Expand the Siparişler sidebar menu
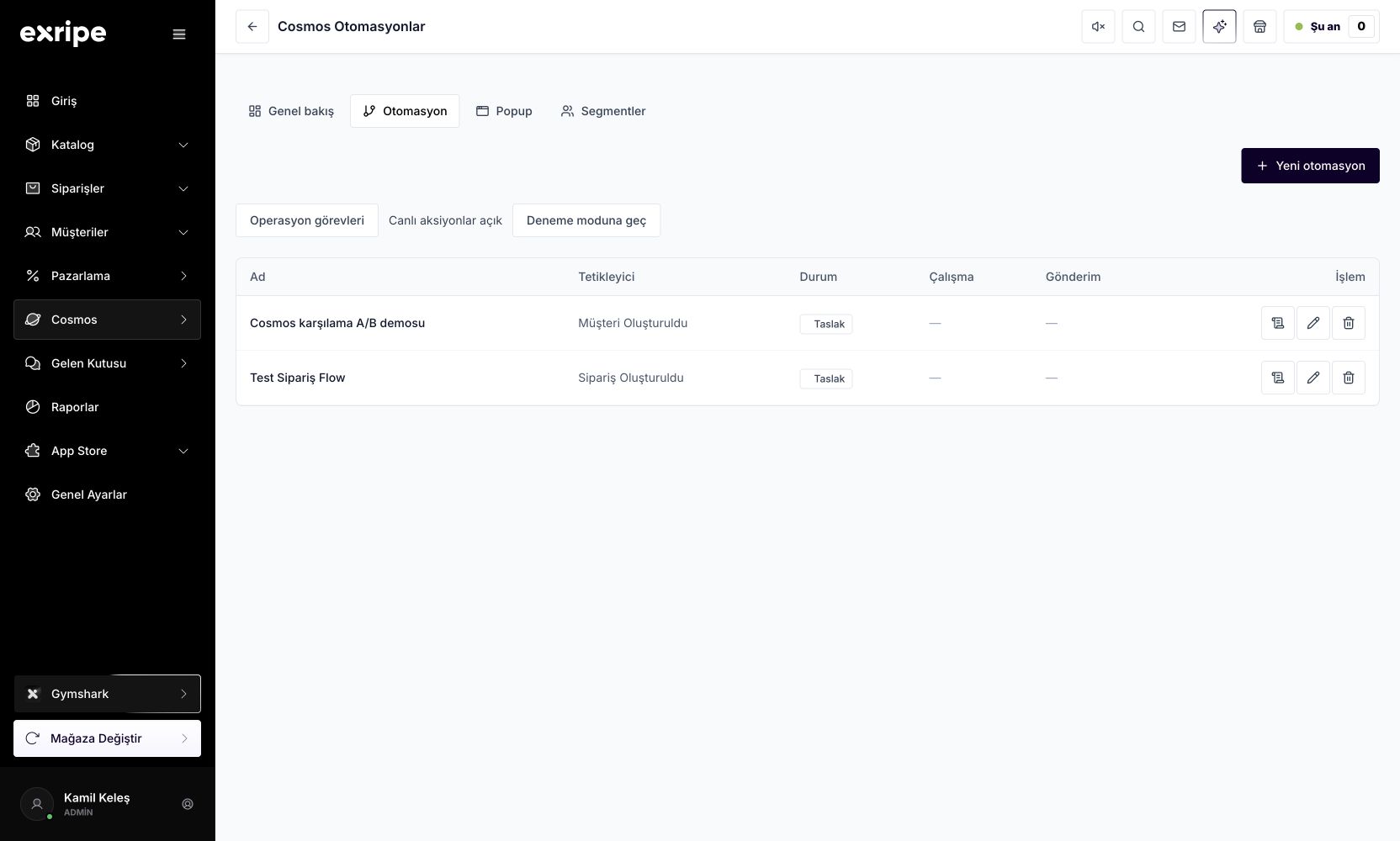 (x=107, y=188)
